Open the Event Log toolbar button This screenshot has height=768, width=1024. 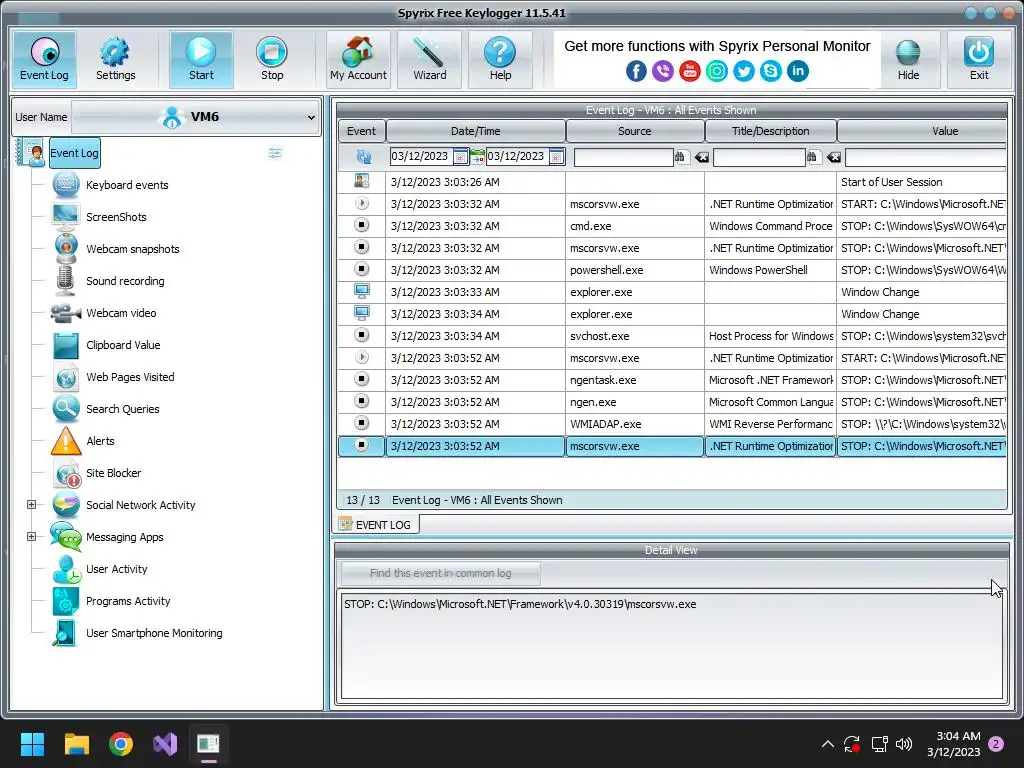click(x=44, y=59)
